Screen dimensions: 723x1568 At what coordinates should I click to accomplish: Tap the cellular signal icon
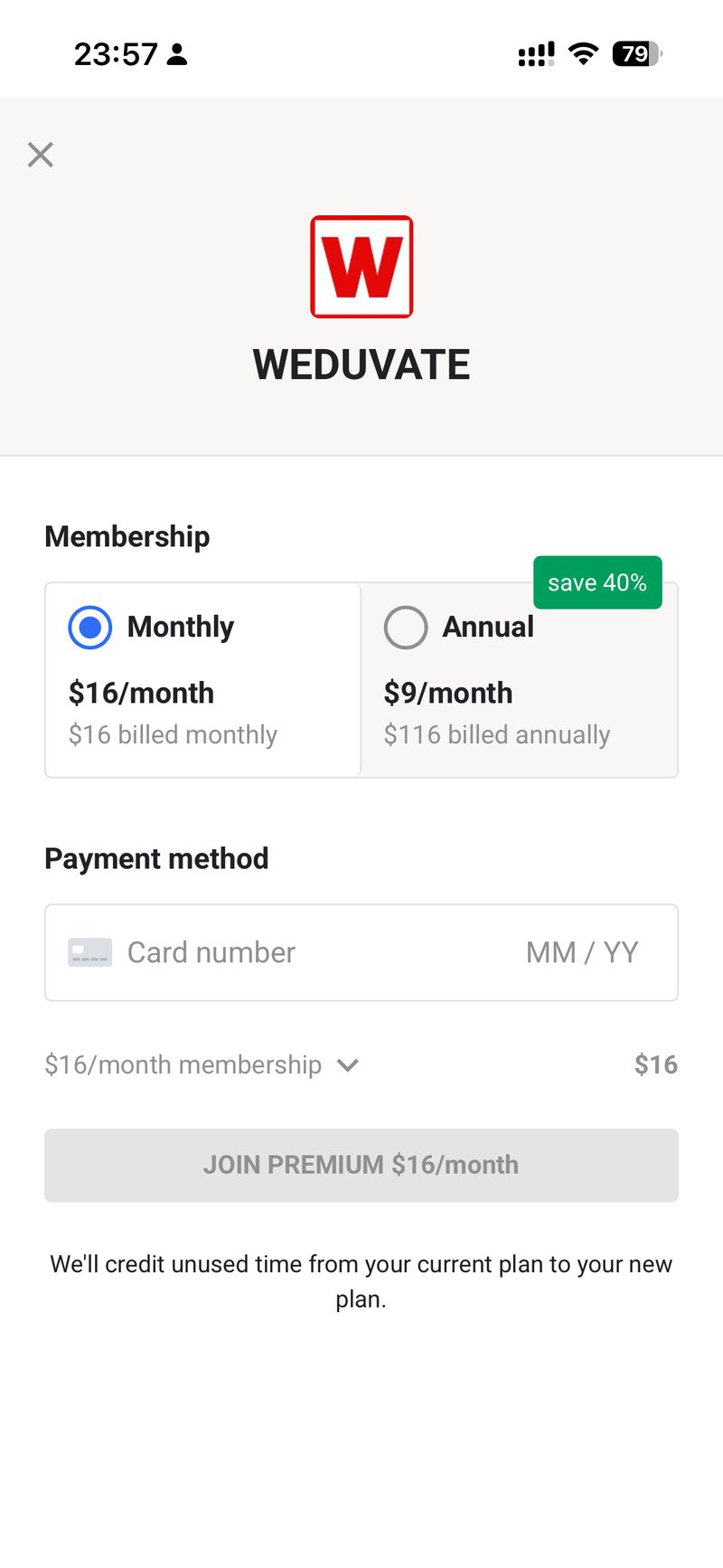[x=536, y=54]
